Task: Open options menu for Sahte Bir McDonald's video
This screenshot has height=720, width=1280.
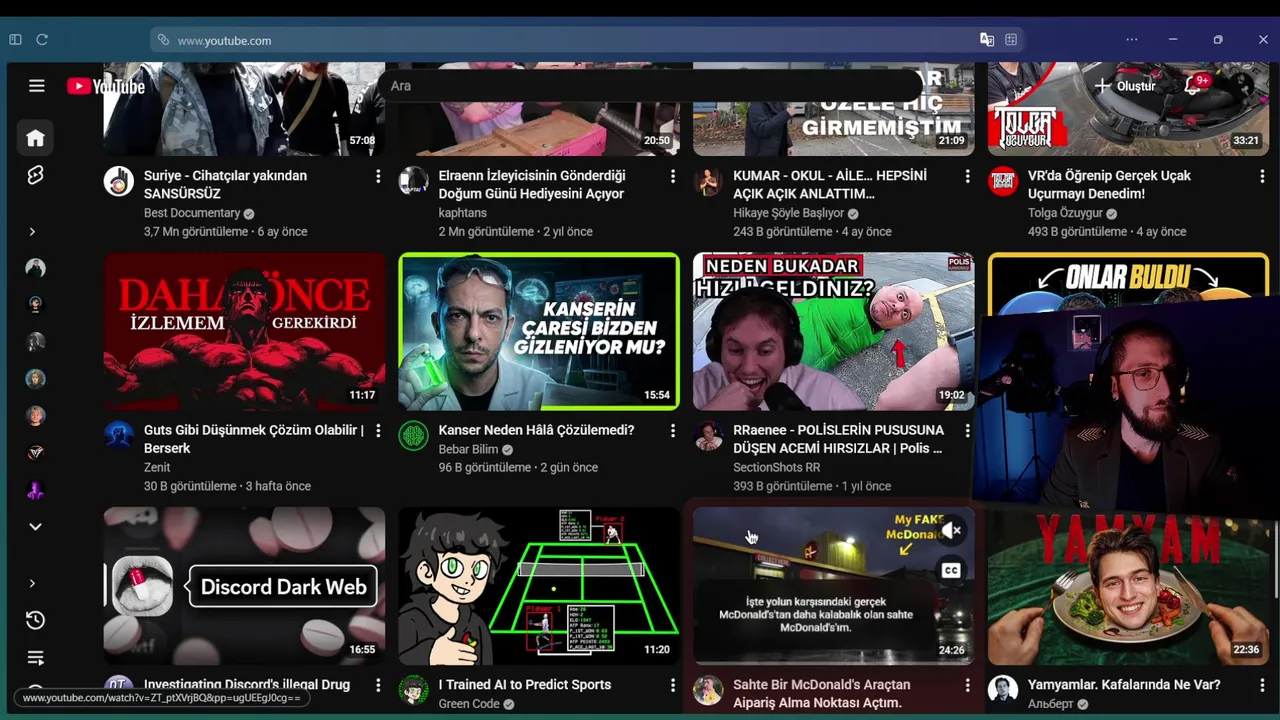Action: coord(967,685)
